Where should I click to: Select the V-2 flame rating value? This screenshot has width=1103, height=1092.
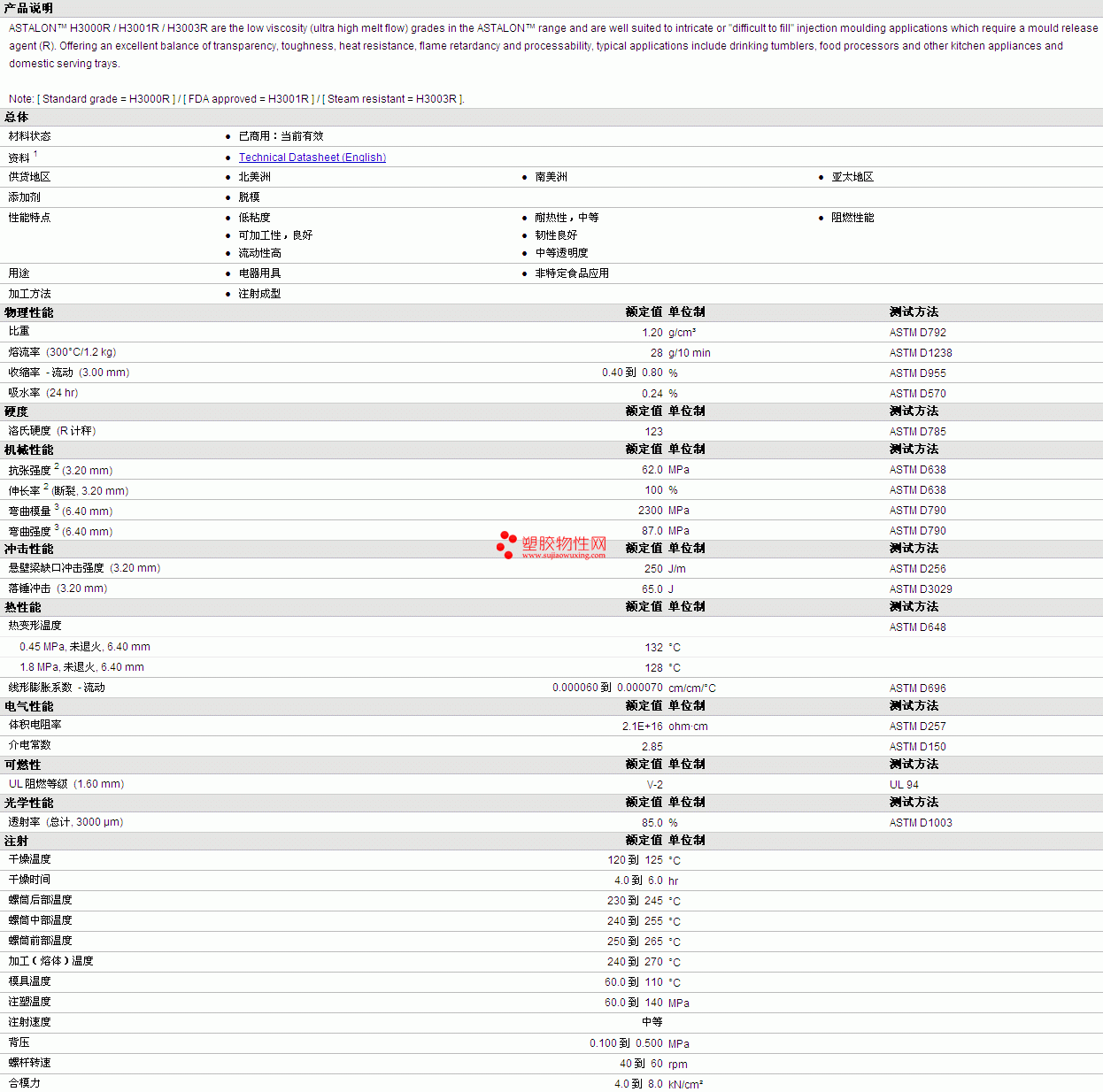click(655, 785)
